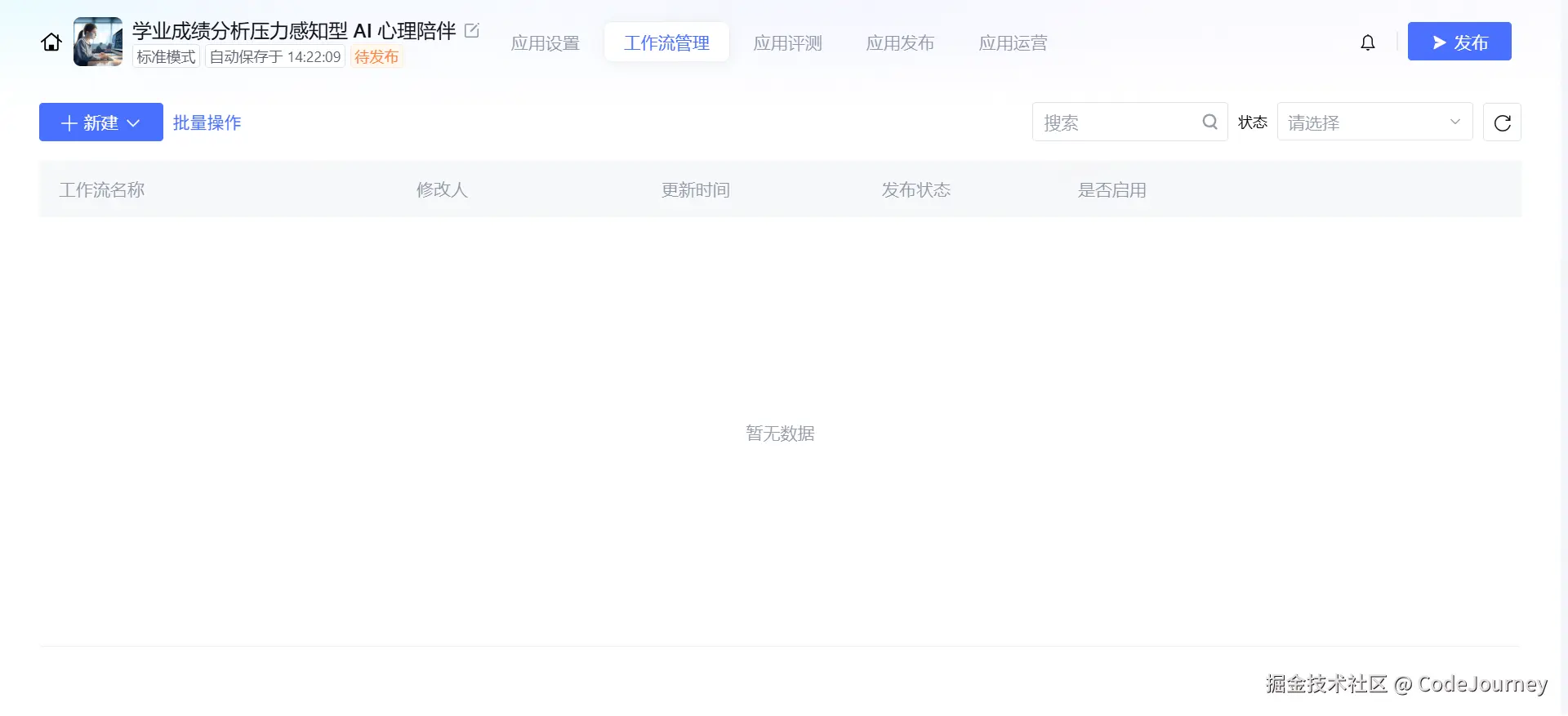The width and height of the screenshot is (1568, 716).
Task: Switch to the 应用设置 tab
Action: click(x=546, y=42)
